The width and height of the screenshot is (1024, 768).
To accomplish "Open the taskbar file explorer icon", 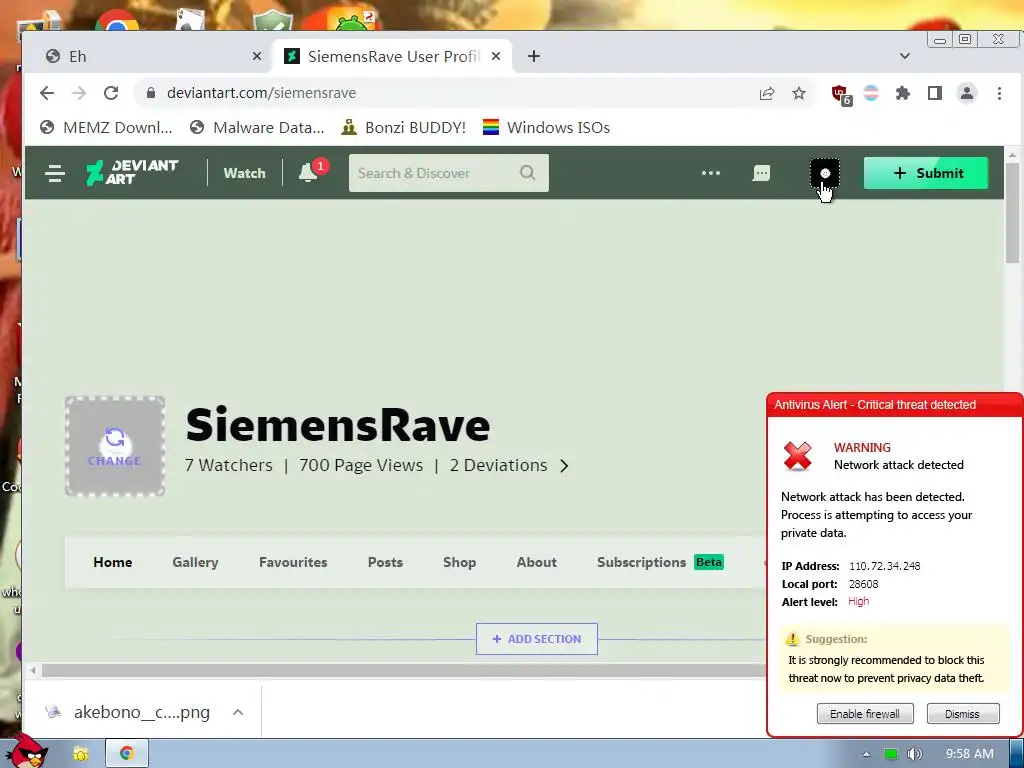I will click(81, 754).
